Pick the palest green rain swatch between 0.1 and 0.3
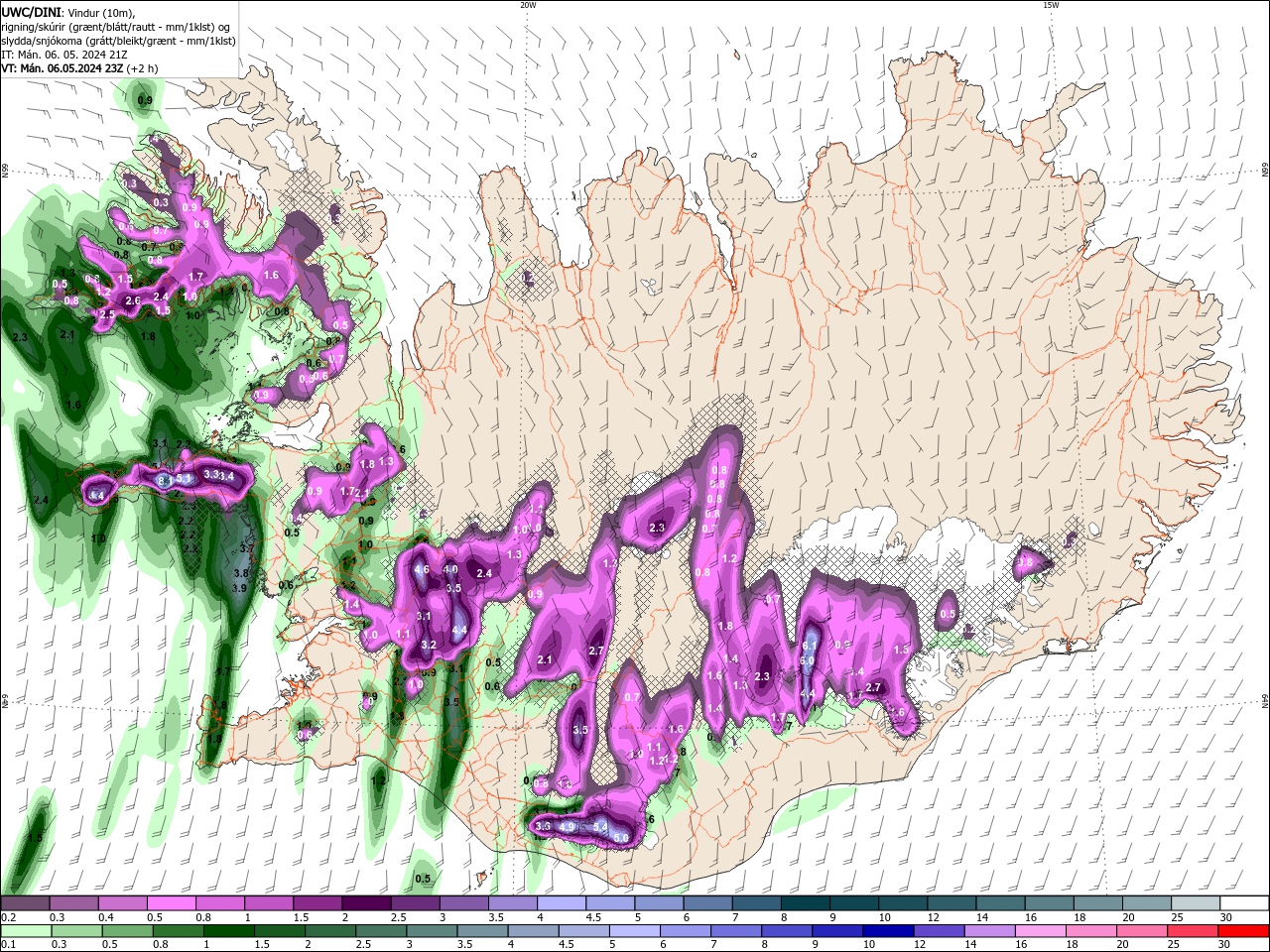Image resolution: width=1270 pixels, height=952 pixels. (x=26, y=931)
